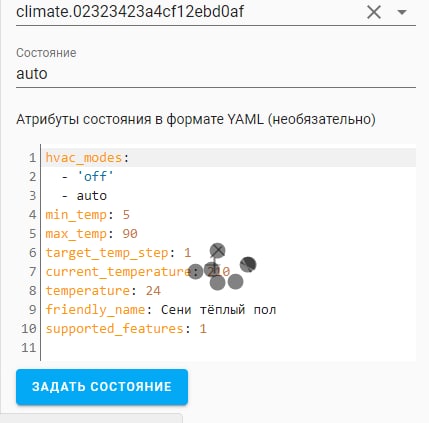Click the 'off' value in YAML editor
The image size is (429, 423).
coord(95,176)
